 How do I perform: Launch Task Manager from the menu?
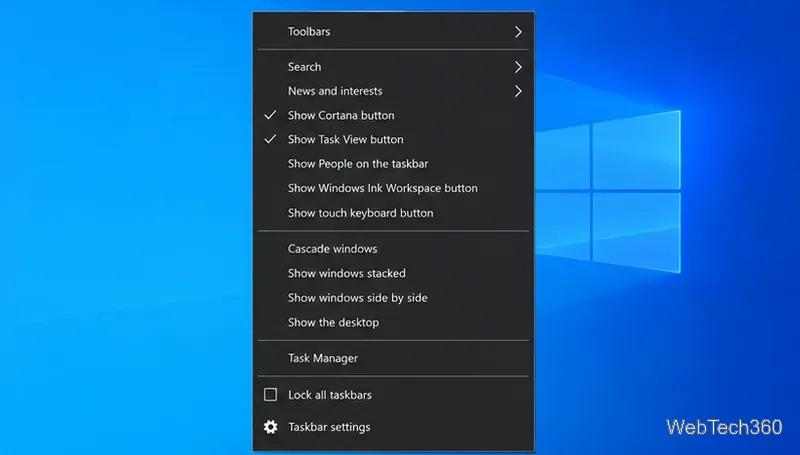393,358
